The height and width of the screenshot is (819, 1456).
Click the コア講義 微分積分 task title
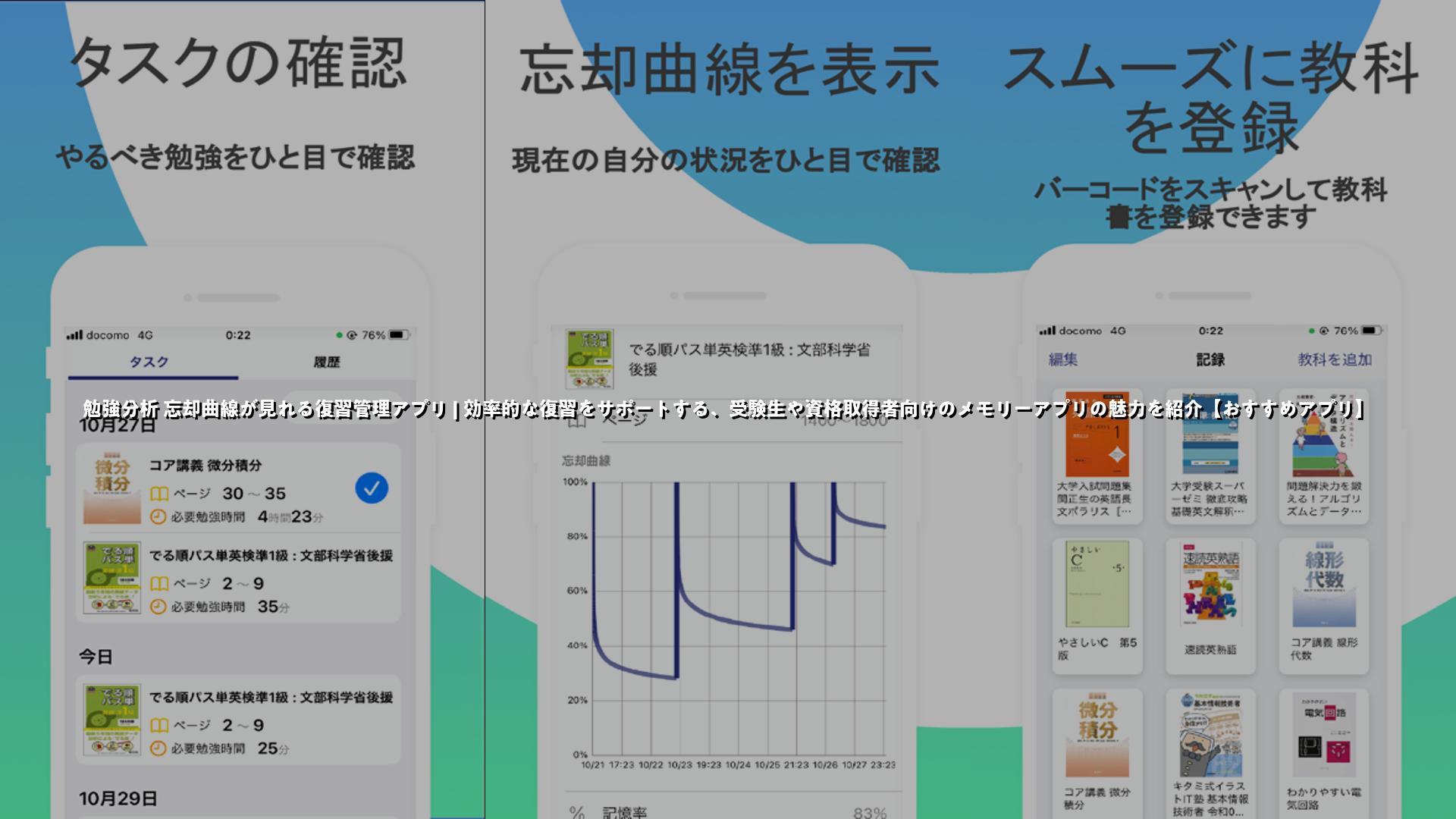click(206, 466)
